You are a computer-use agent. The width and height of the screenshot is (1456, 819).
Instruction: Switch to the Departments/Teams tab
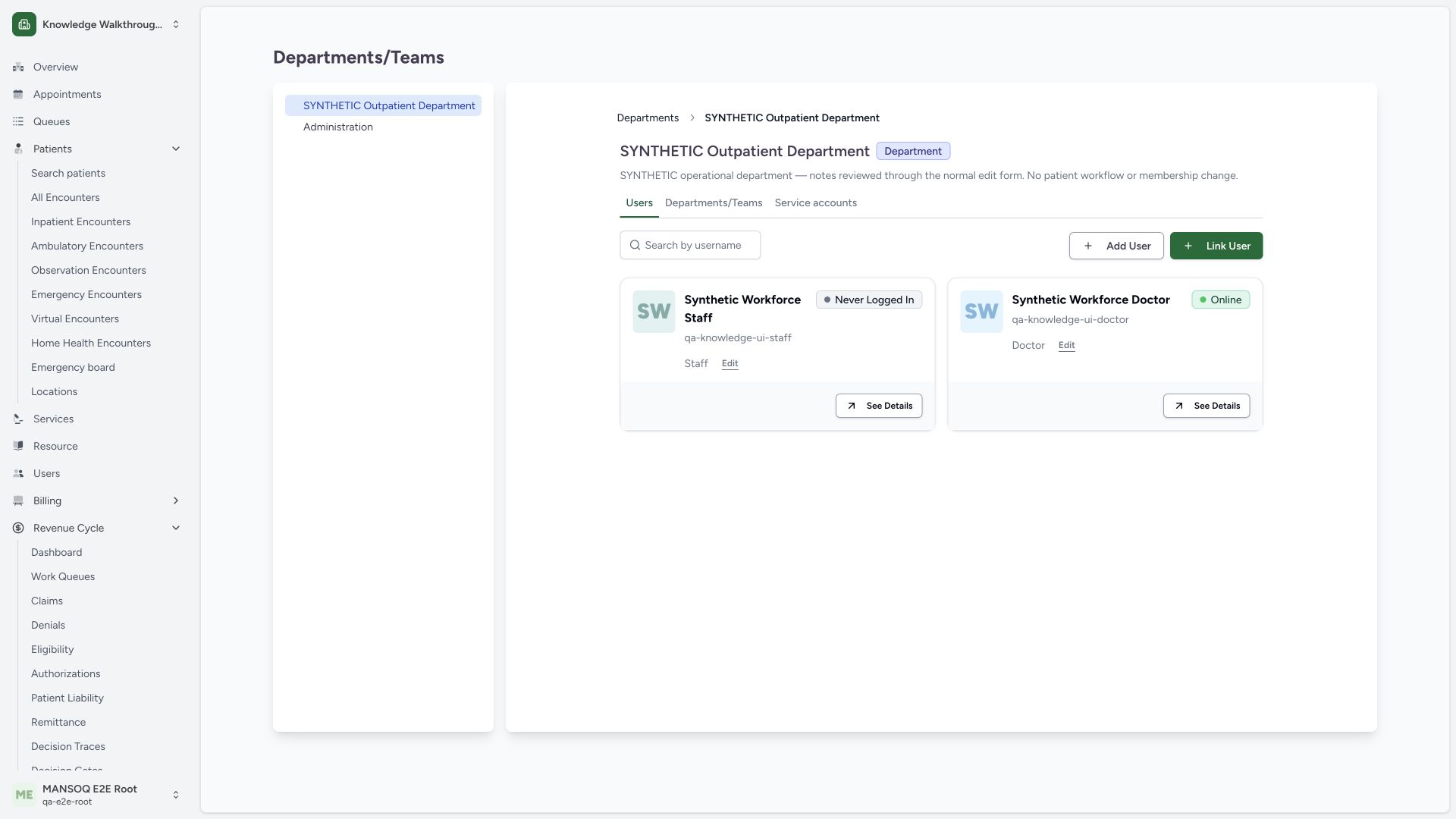pos(713,203)
